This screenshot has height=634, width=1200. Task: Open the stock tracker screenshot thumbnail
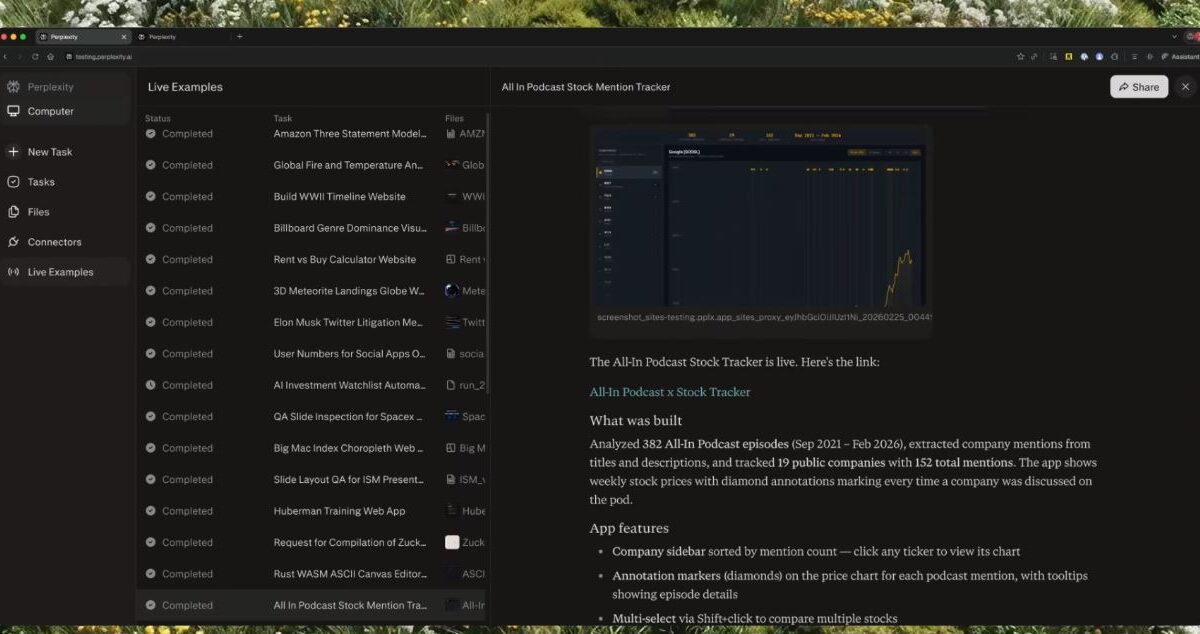click(x=760, y=220)
